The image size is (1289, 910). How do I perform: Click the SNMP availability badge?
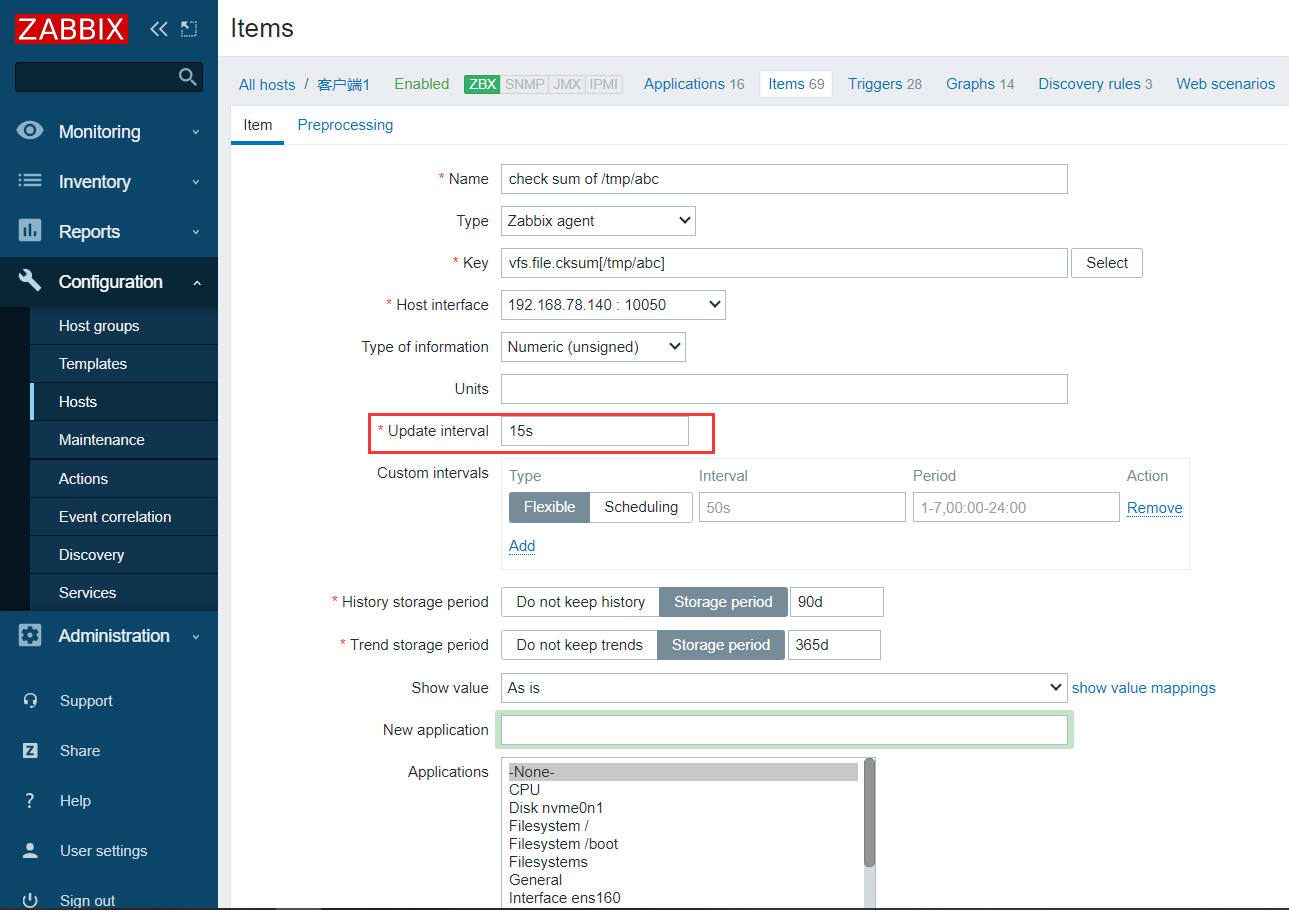coord(524,84)
